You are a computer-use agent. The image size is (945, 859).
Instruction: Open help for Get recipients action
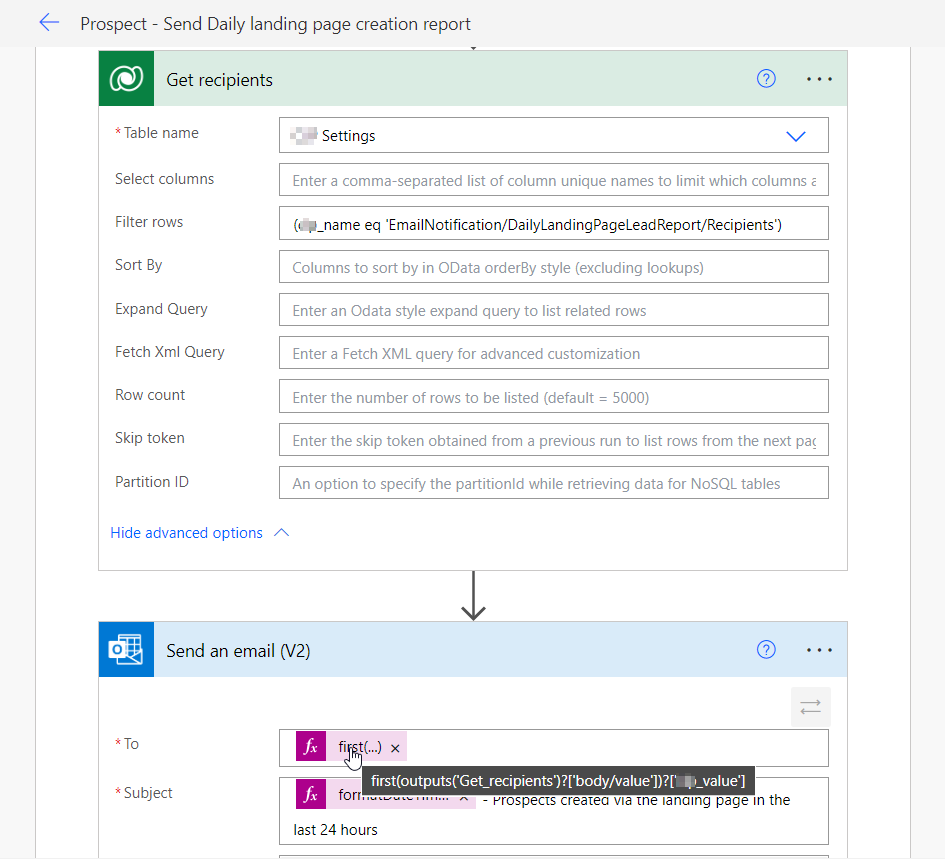coord(766,79)
